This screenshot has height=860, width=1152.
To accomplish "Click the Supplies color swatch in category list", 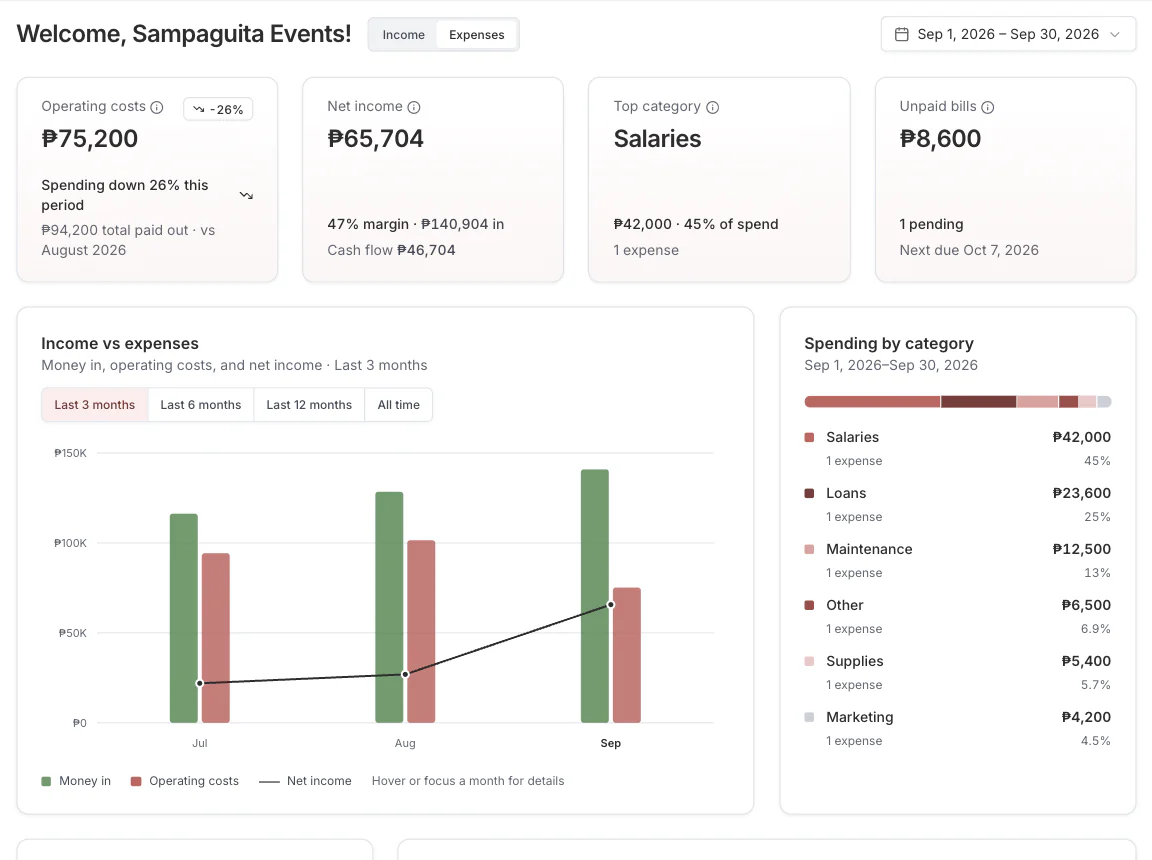I will pos(809,661).
